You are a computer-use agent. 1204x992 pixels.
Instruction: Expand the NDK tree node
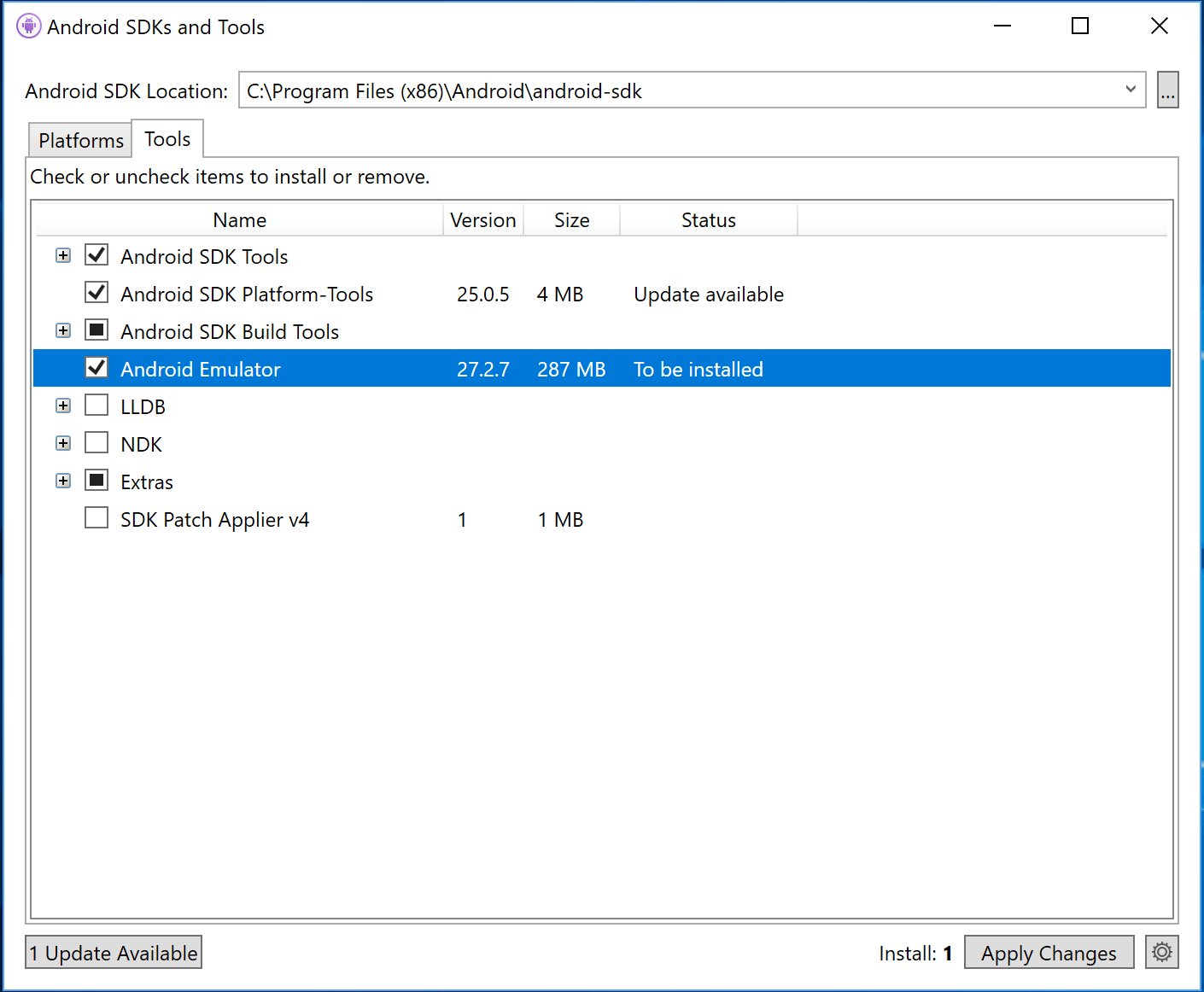[62, 442]
